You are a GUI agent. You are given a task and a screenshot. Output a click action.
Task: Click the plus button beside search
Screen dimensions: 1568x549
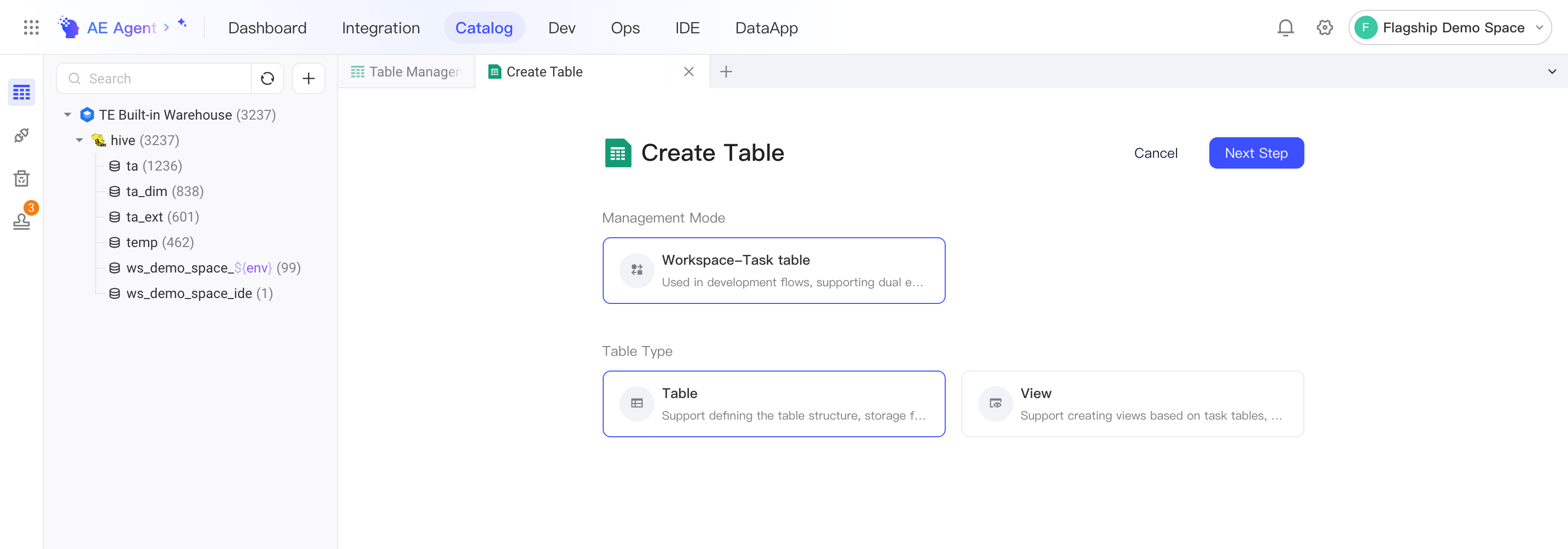point(309,78)
